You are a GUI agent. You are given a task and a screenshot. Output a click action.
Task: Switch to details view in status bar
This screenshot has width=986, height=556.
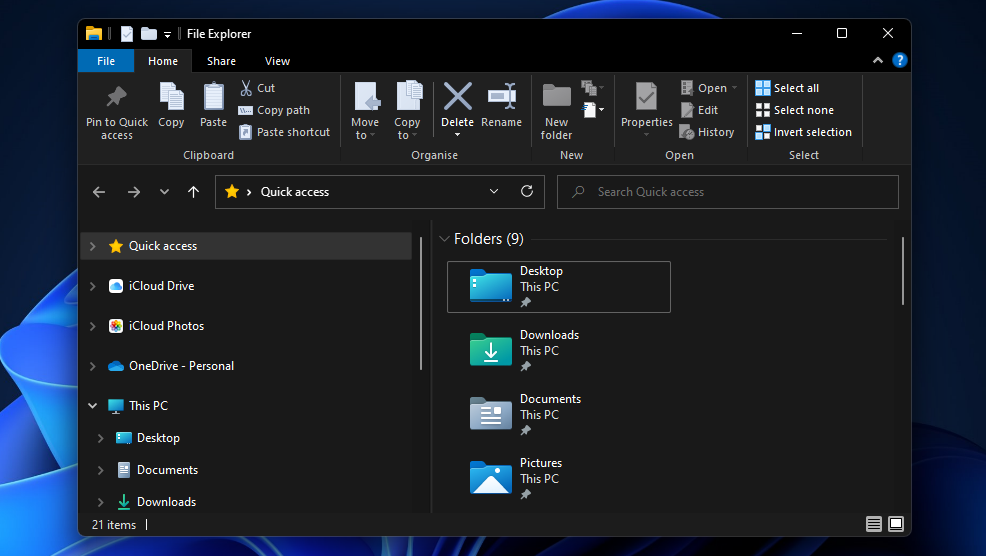pos(874,524)
